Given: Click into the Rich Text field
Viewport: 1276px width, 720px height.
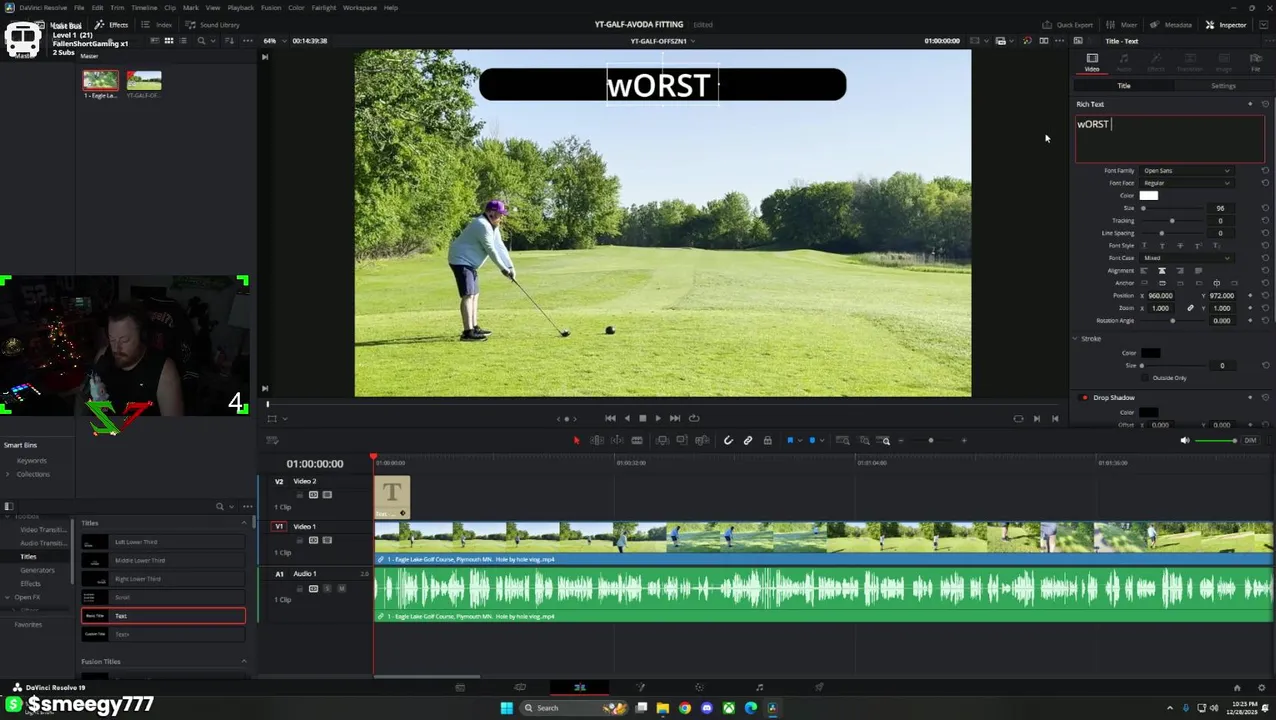Looking at the screenshot, I should [x=1169, y=139].
